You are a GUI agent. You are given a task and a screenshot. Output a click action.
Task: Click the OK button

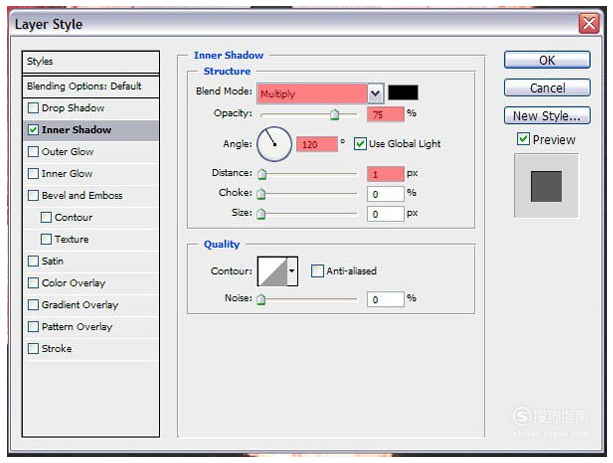tap(547, 60)
